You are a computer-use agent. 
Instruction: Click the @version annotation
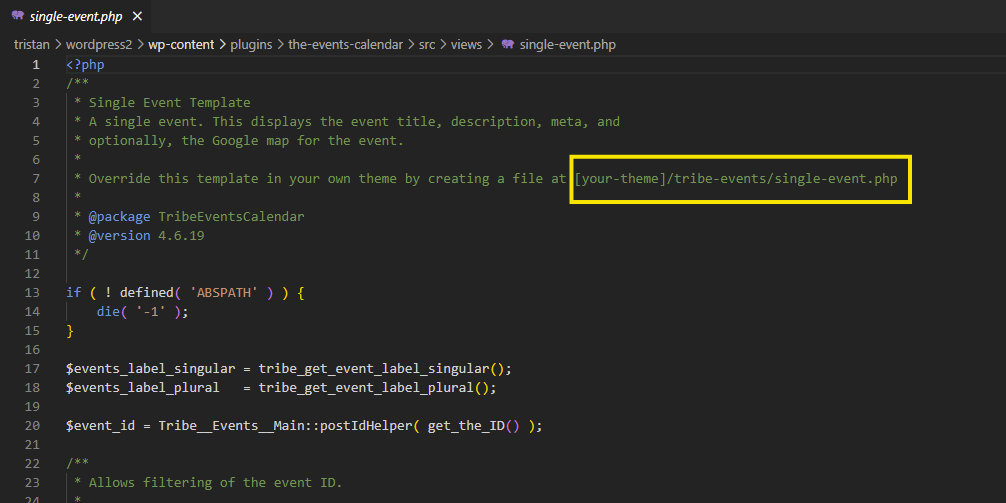tap(119, 235)
